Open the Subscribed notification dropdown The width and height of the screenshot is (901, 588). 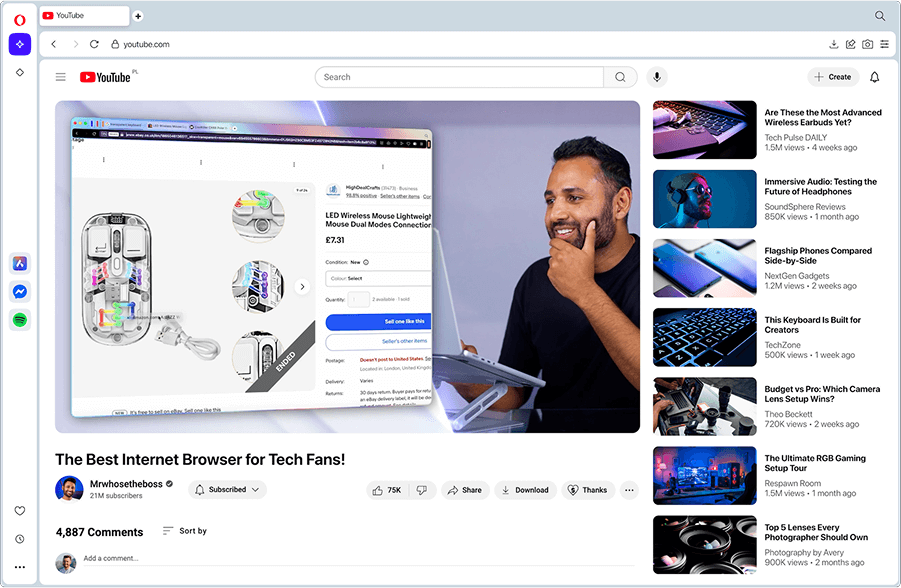(x=228, y=490)
